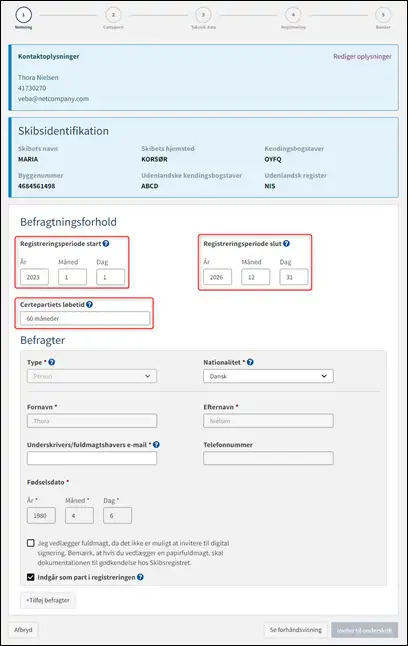Open help icon next to Certepartiets løbetid
Image resolution: width=408 pixels, height=646 pixels.
[x=89, y=304]
